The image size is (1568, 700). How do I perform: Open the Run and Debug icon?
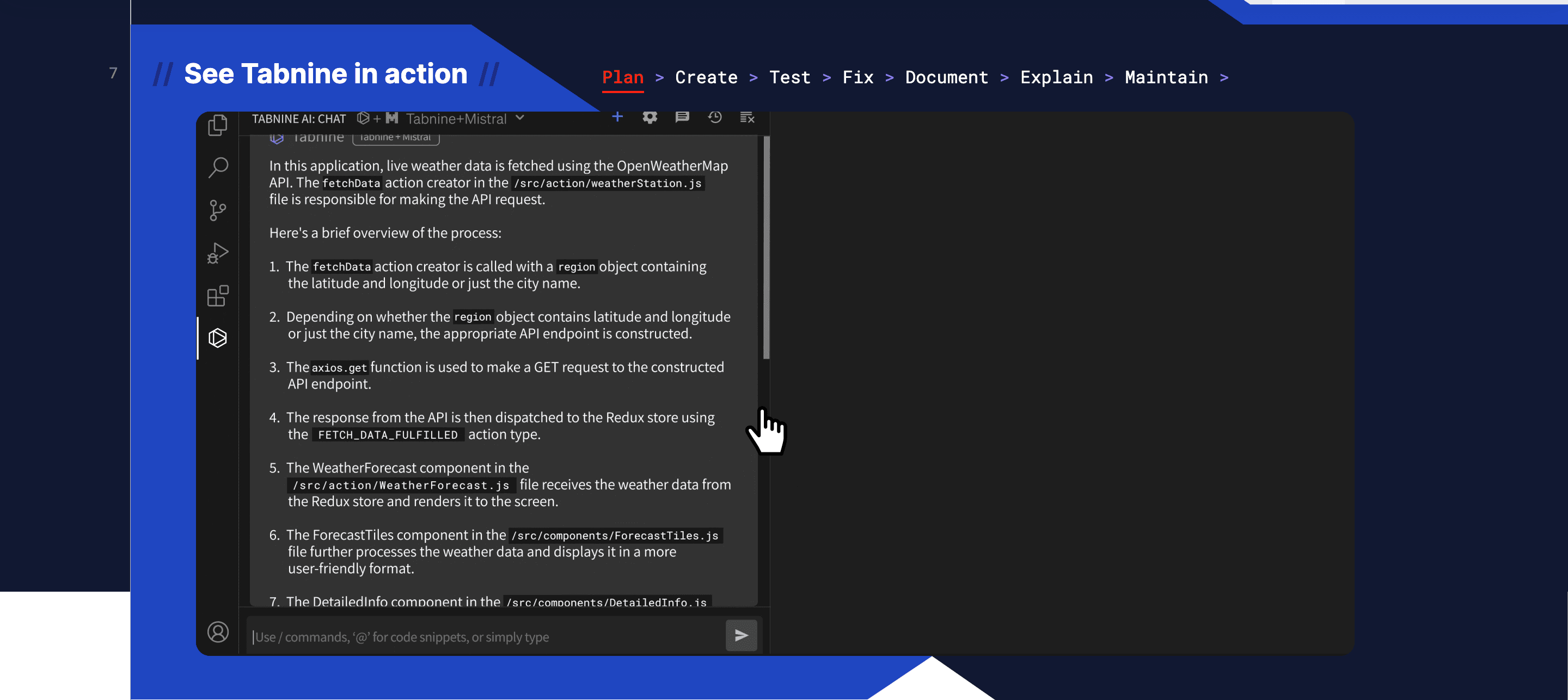(x=217, y=253)
